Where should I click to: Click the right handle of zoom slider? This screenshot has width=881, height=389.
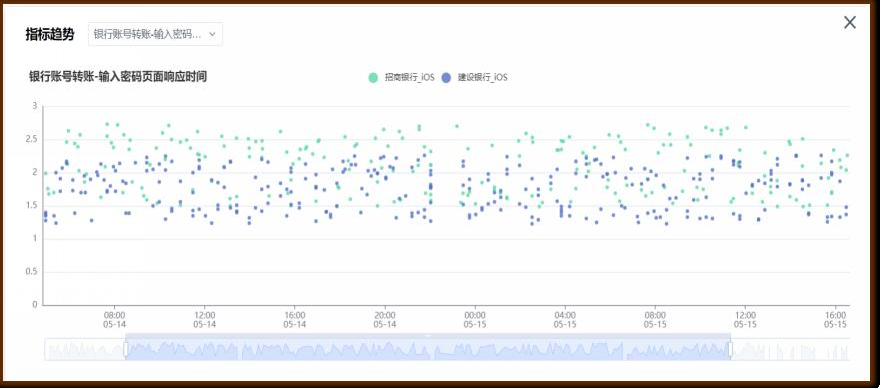[x=730, y=350]
